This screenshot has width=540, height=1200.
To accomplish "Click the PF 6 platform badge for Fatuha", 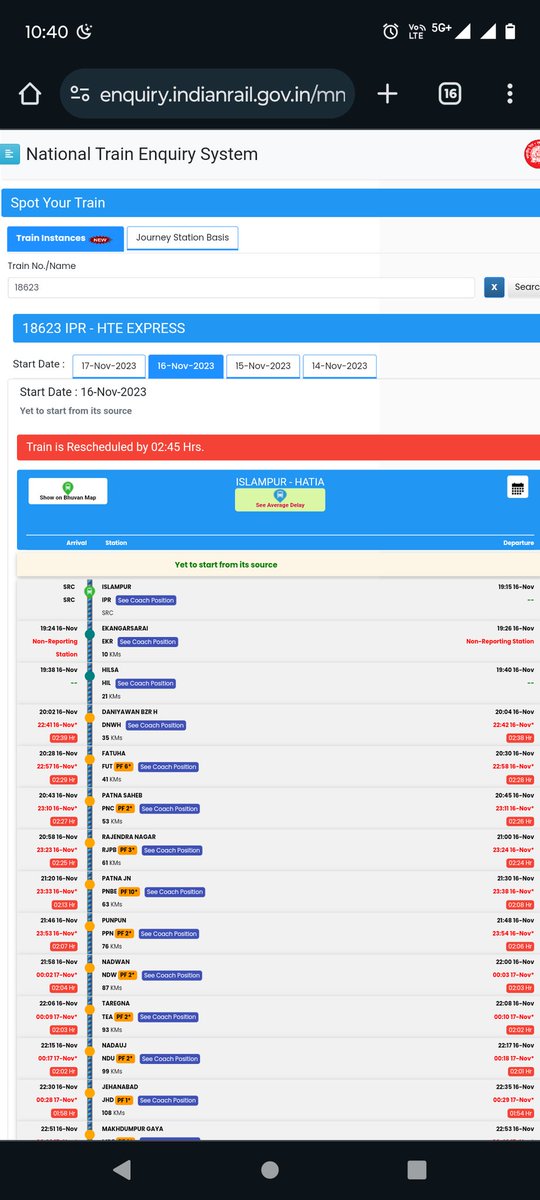I will coord(124,767).
